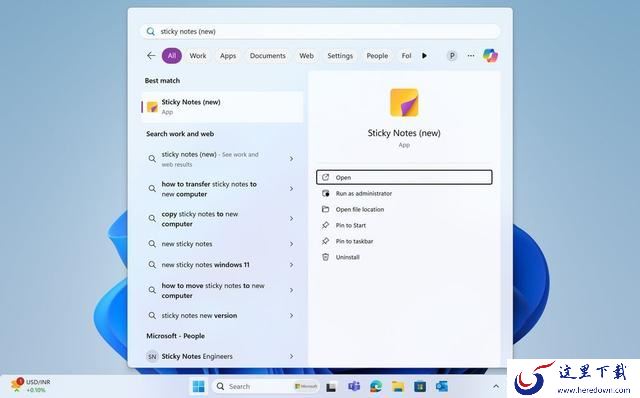Switch to the Settings filter tab
The width and height of the screenshot is (640, 398).
(x=340, y=56)
